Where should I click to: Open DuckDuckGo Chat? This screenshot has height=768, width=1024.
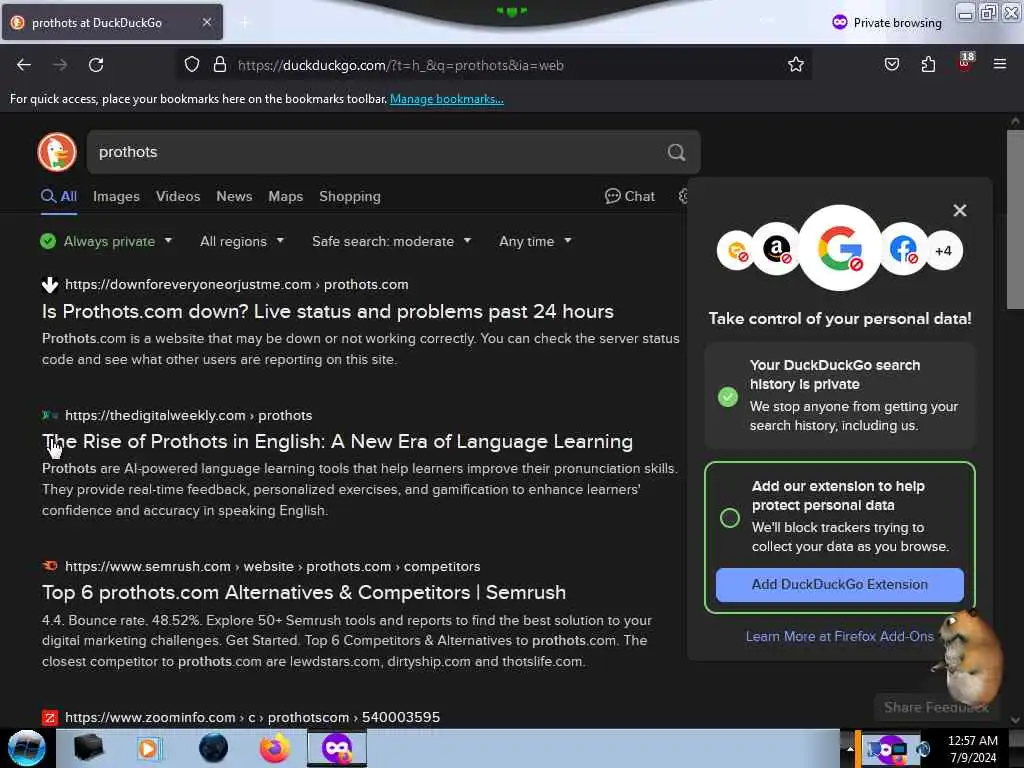pos(630,196)
